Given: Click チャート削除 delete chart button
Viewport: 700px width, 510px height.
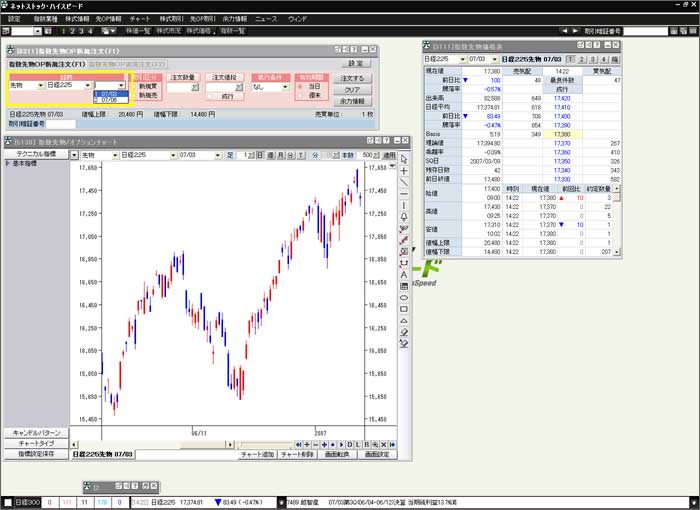Looking at the screenshot, I should coord(297,455).
